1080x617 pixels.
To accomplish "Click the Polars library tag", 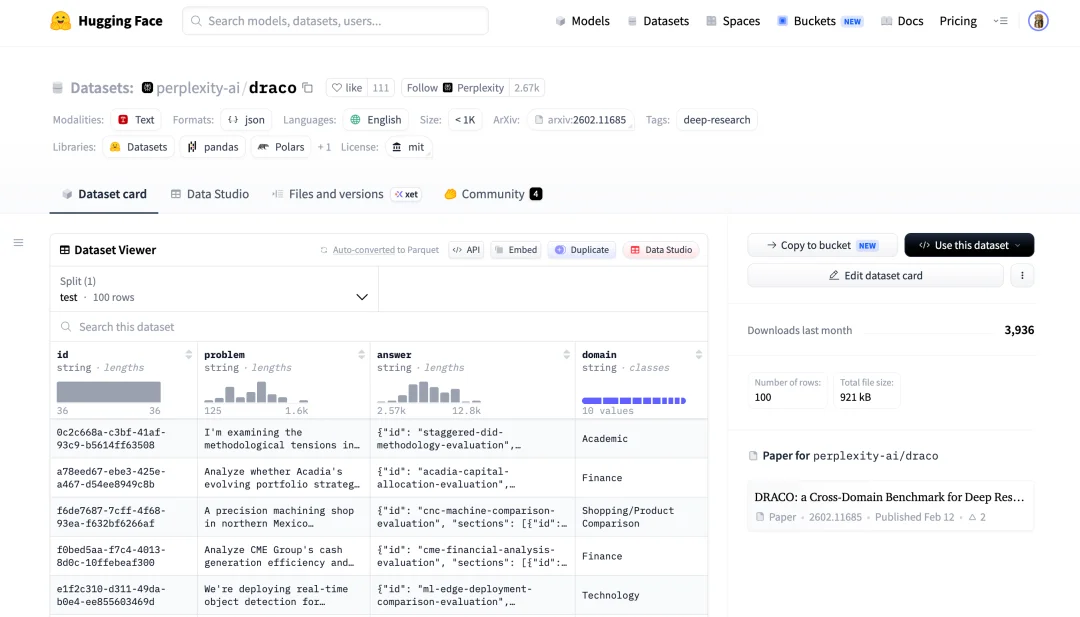I will (281, 147).
